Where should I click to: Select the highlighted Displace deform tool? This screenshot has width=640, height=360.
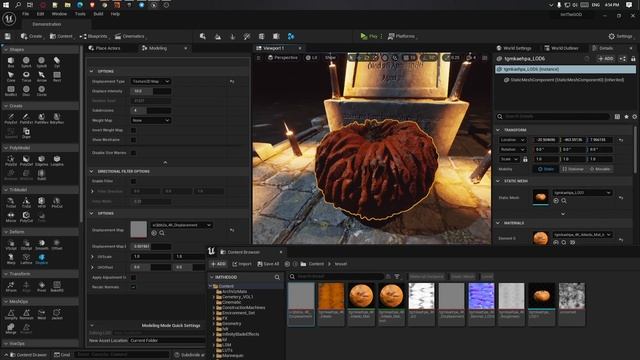point(41,259)
